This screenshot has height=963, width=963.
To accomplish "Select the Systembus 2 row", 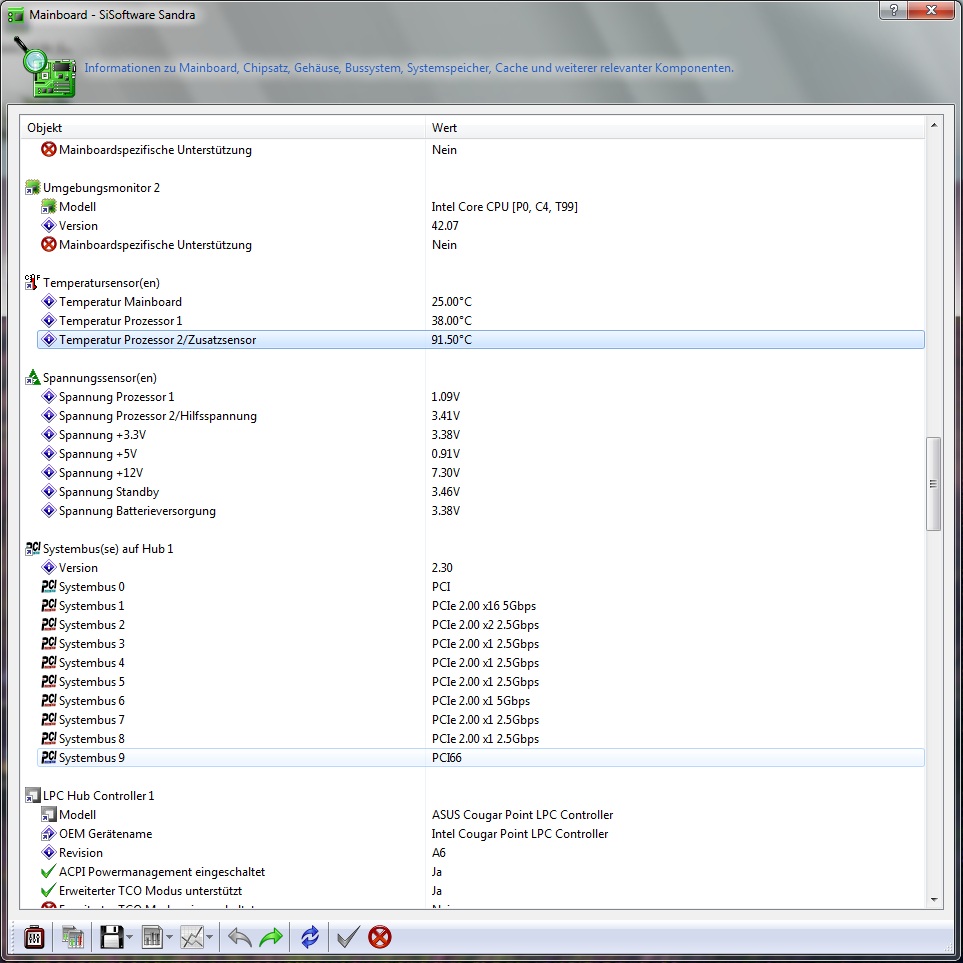I will [x=480, y=625].
